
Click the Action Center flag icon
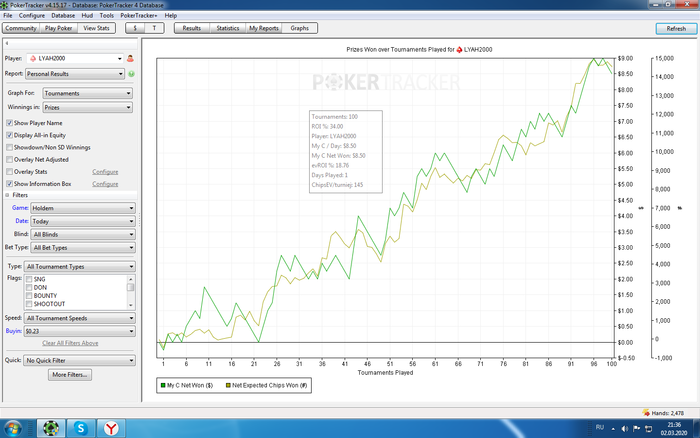coord(637,429)
